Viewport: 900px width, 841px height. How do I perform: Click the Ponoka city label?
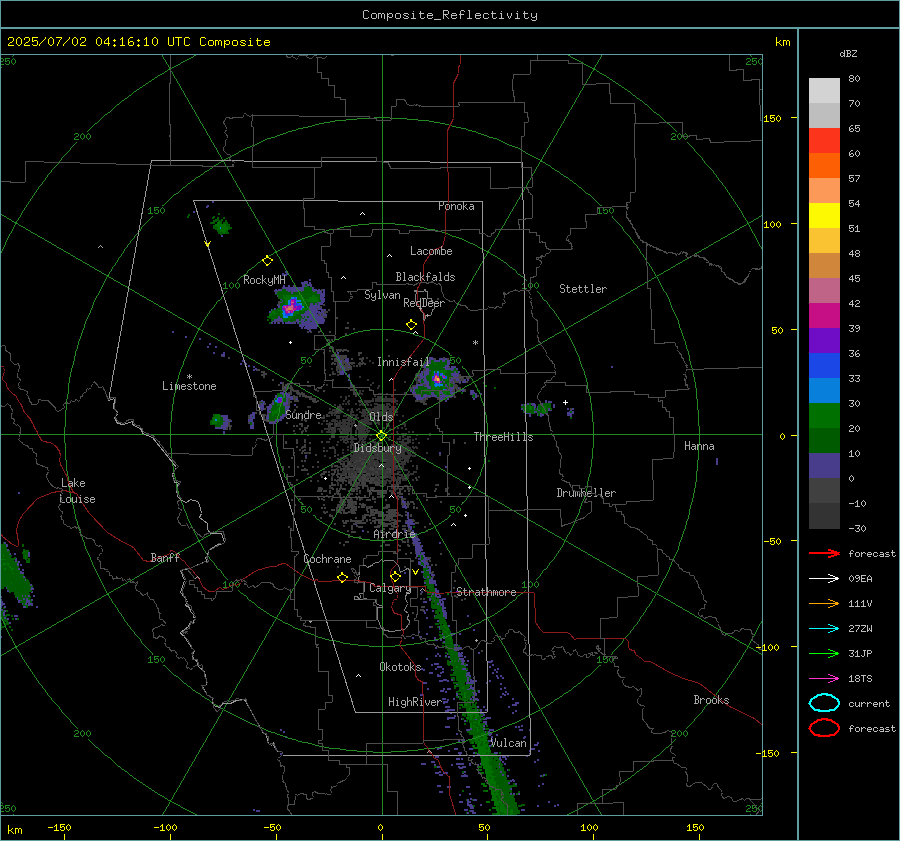point(456,206)
